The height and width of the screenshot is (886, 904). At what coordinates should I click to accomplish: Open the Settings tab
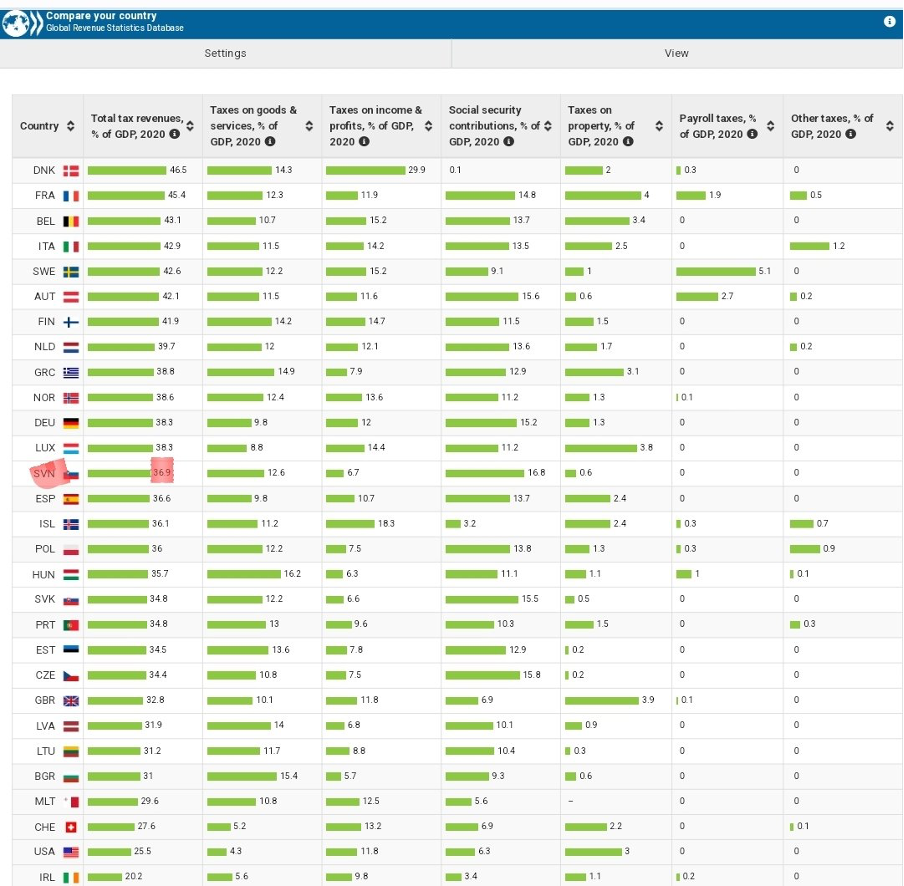click(225, 53)
